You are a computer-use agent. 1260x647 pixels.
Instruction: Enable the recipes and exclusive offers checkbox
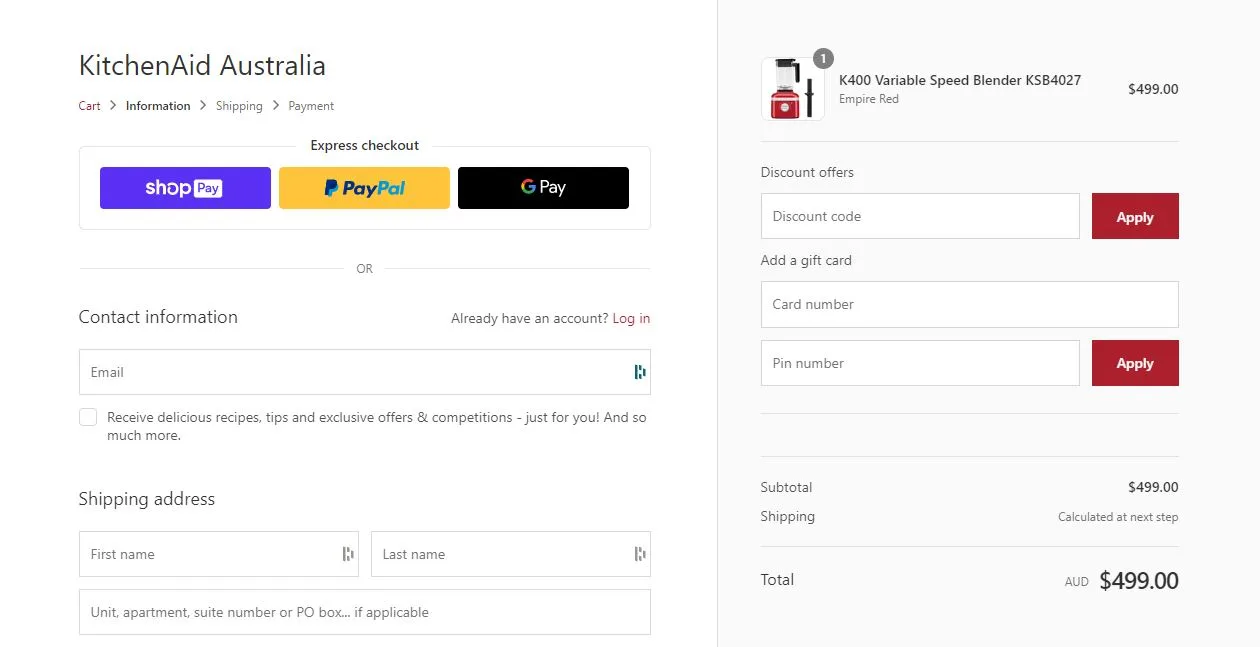pyautogui.click(x=88, y=417)
